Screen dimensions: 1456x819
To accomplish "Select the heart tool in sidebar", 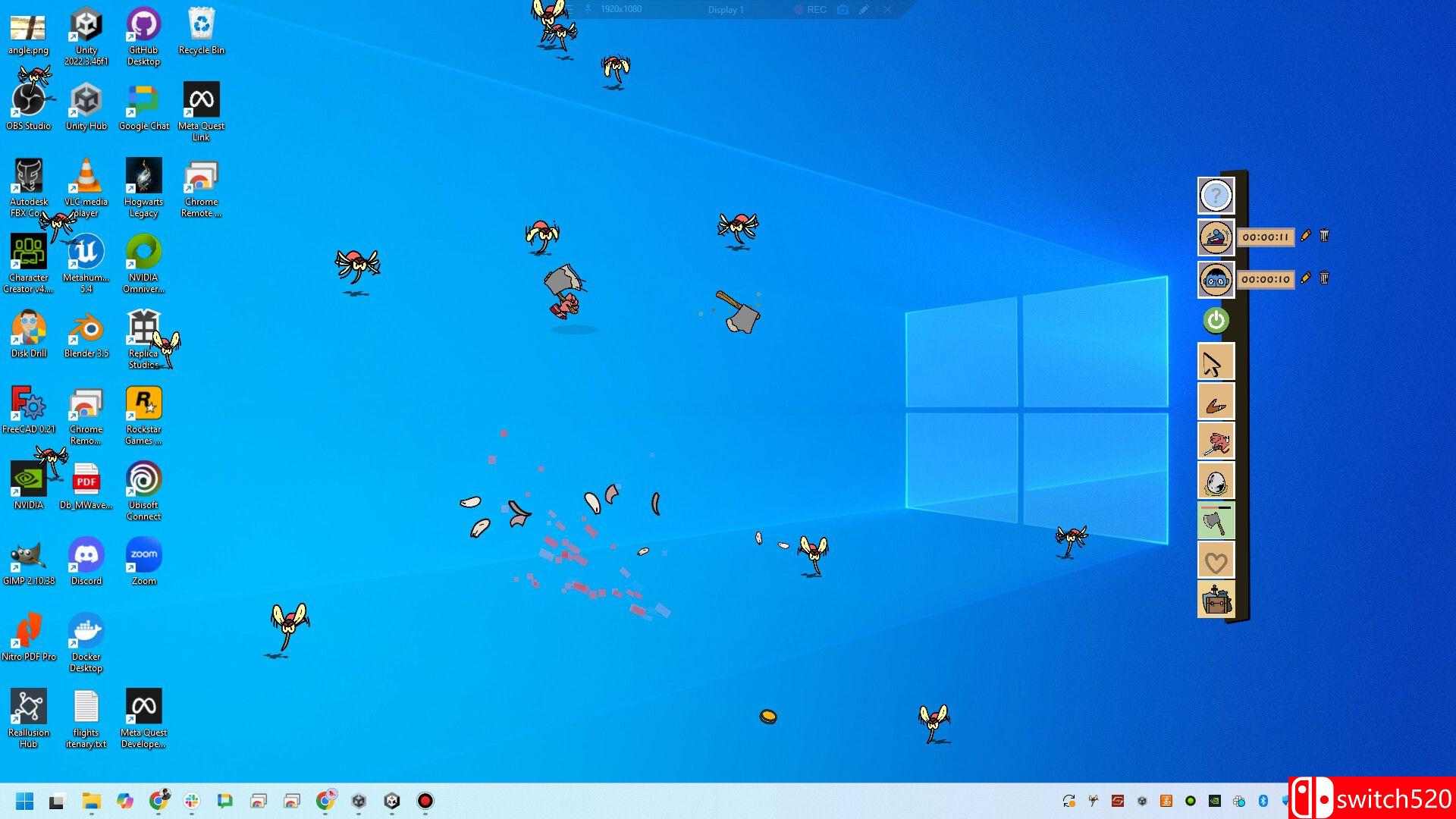I will point(1216,561).
